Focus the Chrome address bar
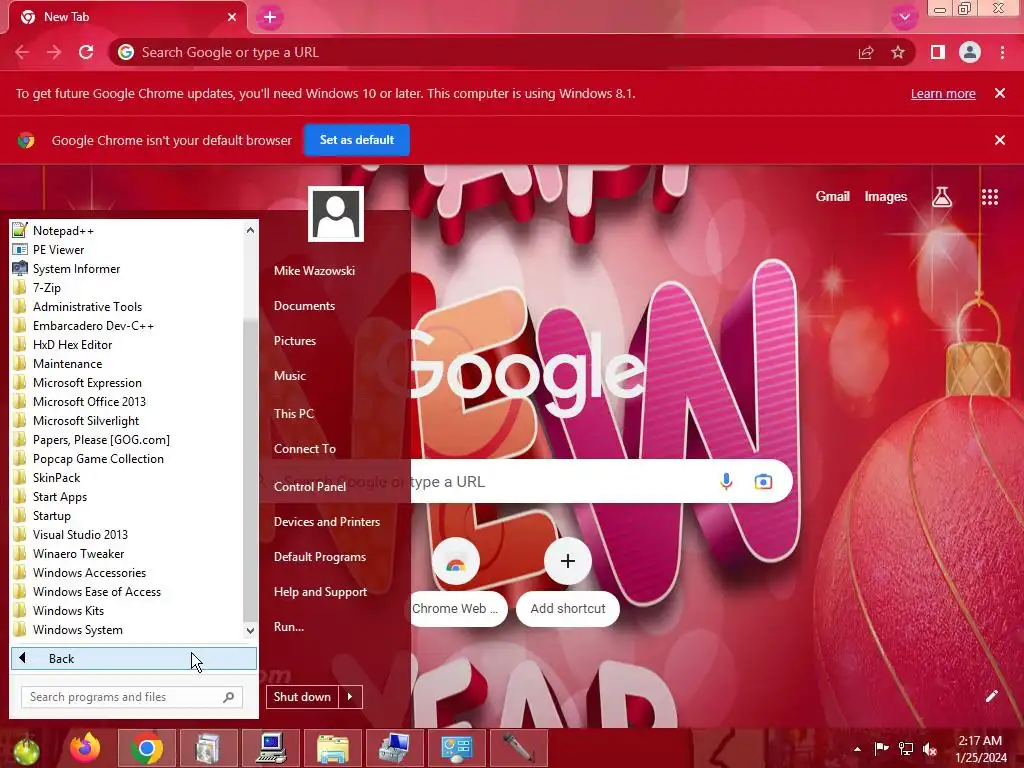This screenshot has height=768, width=1024. tap(483, 52)
